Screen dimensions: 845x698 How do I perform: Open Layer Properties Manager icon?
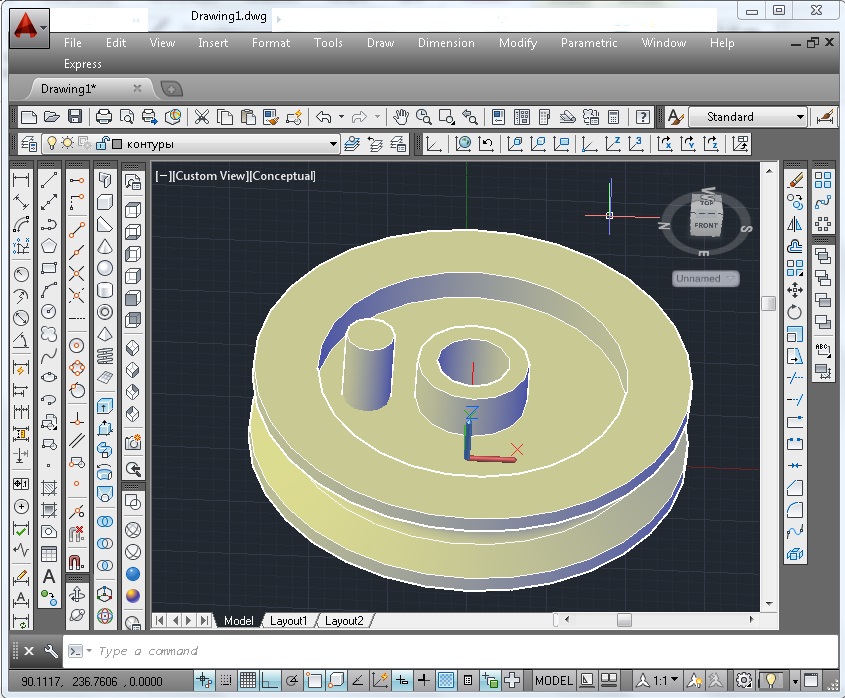29,144
